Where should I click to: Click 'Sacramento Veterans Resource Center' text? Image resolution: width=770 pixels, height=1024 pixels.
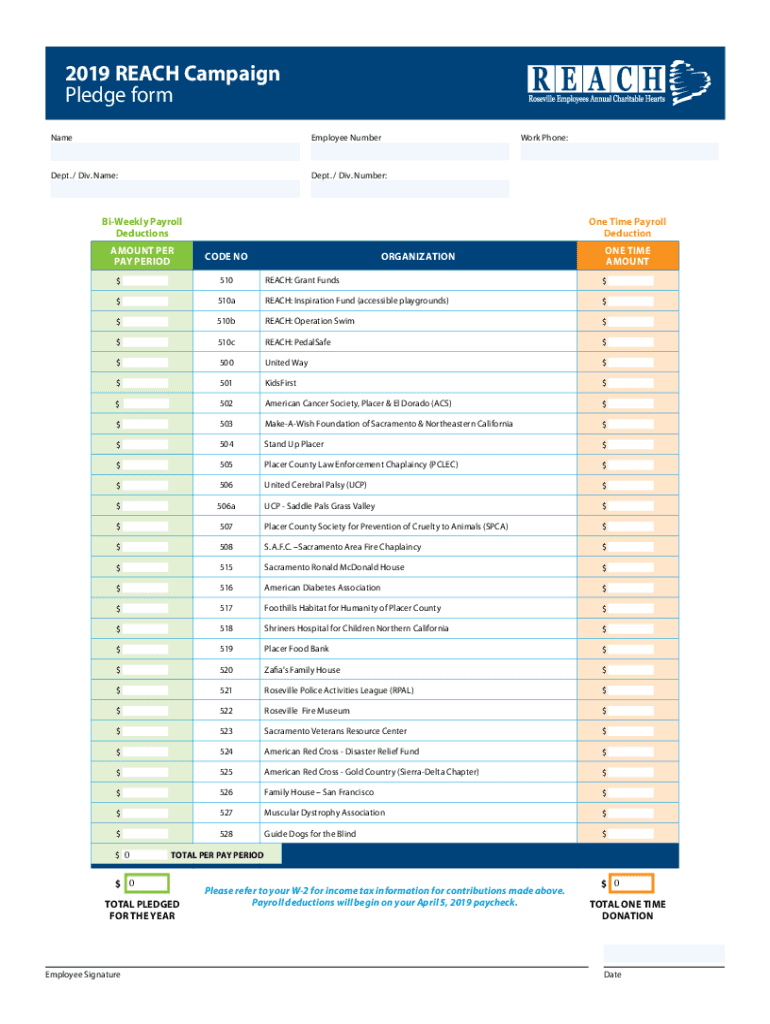(335, 731)
